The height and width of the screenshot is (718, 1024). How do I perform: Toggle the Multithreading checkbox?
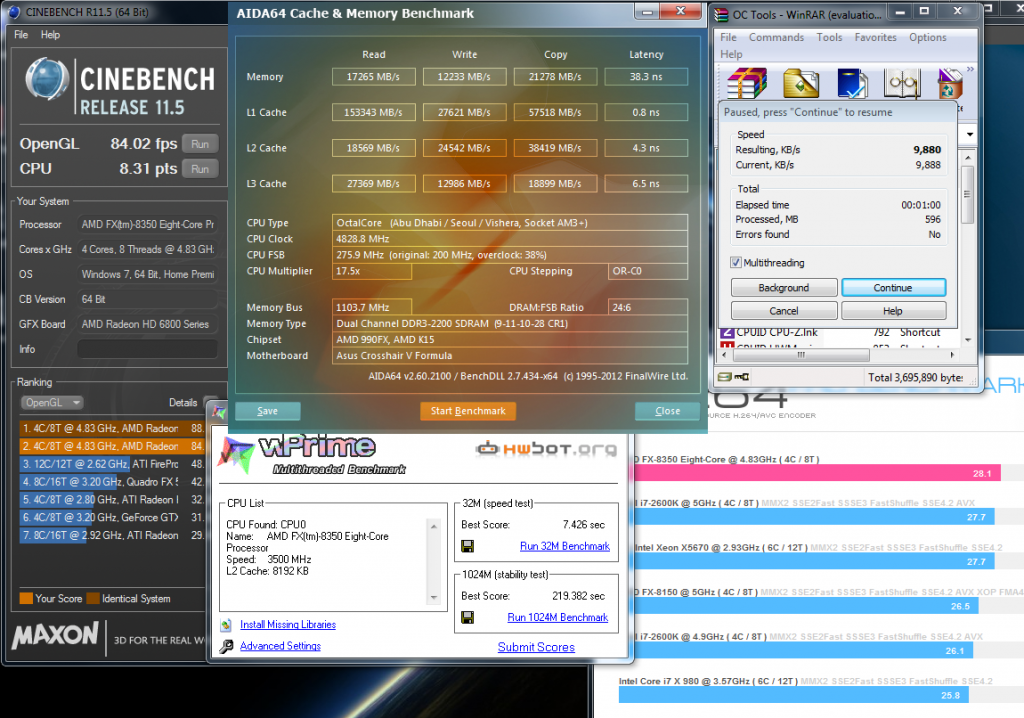click(x=737, y=263)
